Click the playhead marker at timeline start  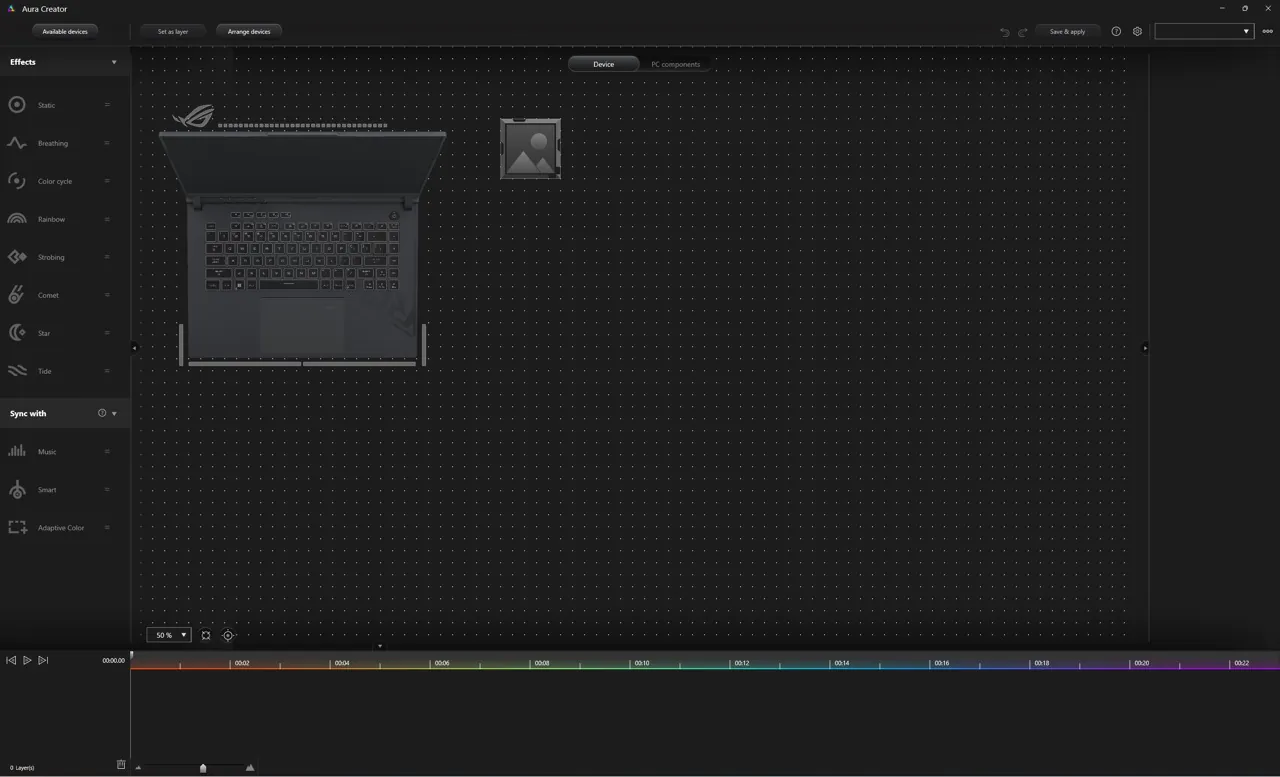[131, 656]
